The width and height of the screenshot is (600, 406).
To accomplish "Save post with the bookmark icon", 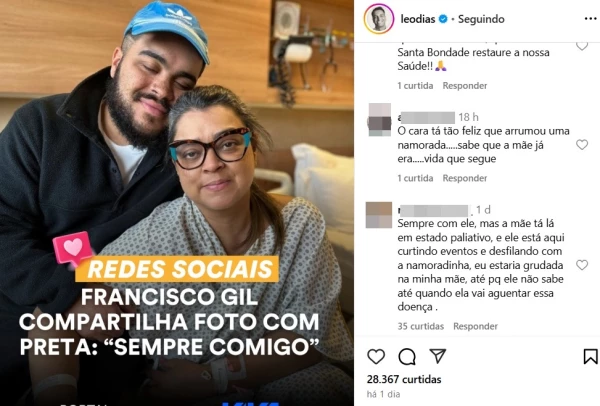I will click(590, 356).
